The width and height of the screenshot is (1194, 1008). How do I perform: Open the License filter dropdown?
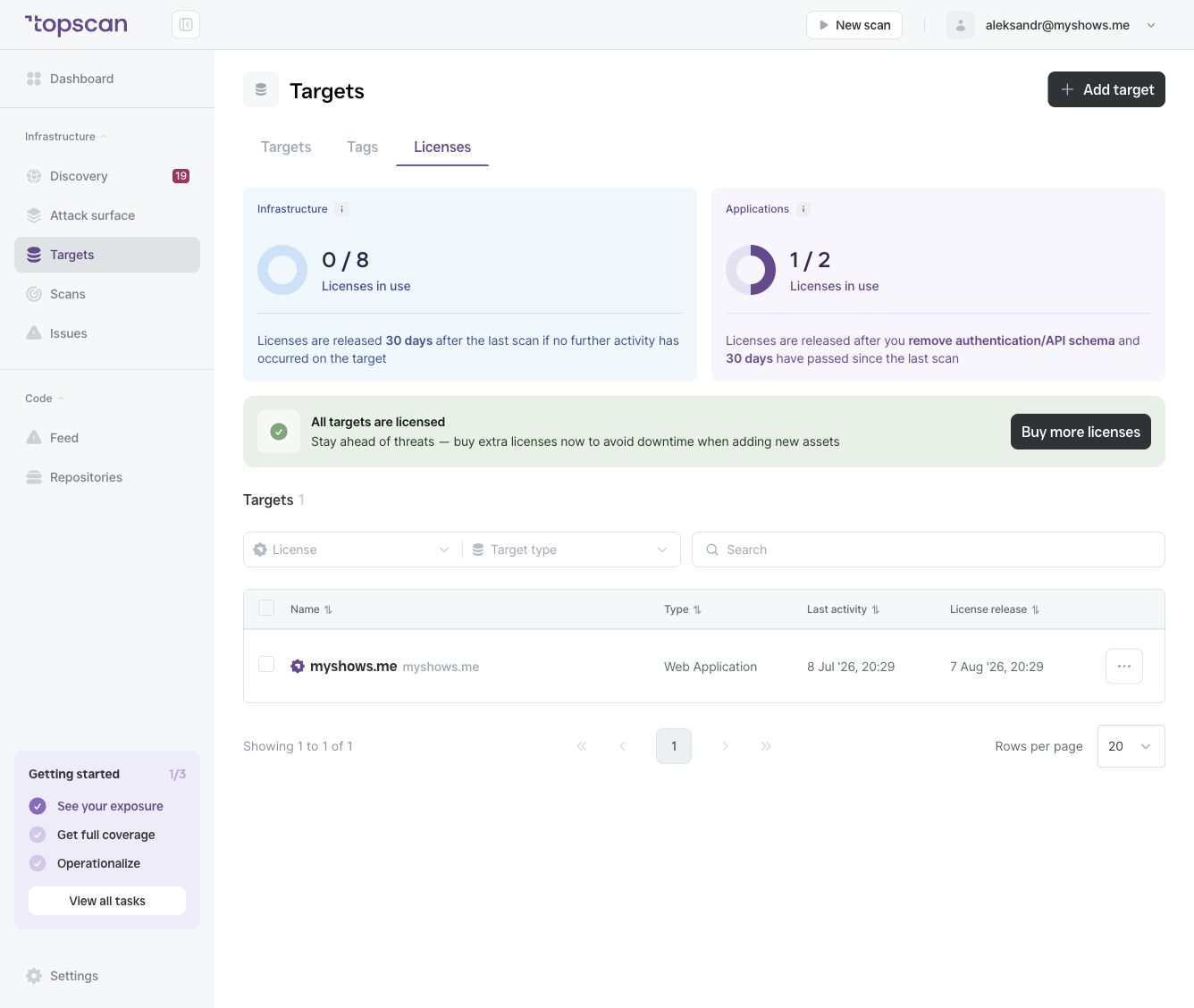tap(352, 550)
